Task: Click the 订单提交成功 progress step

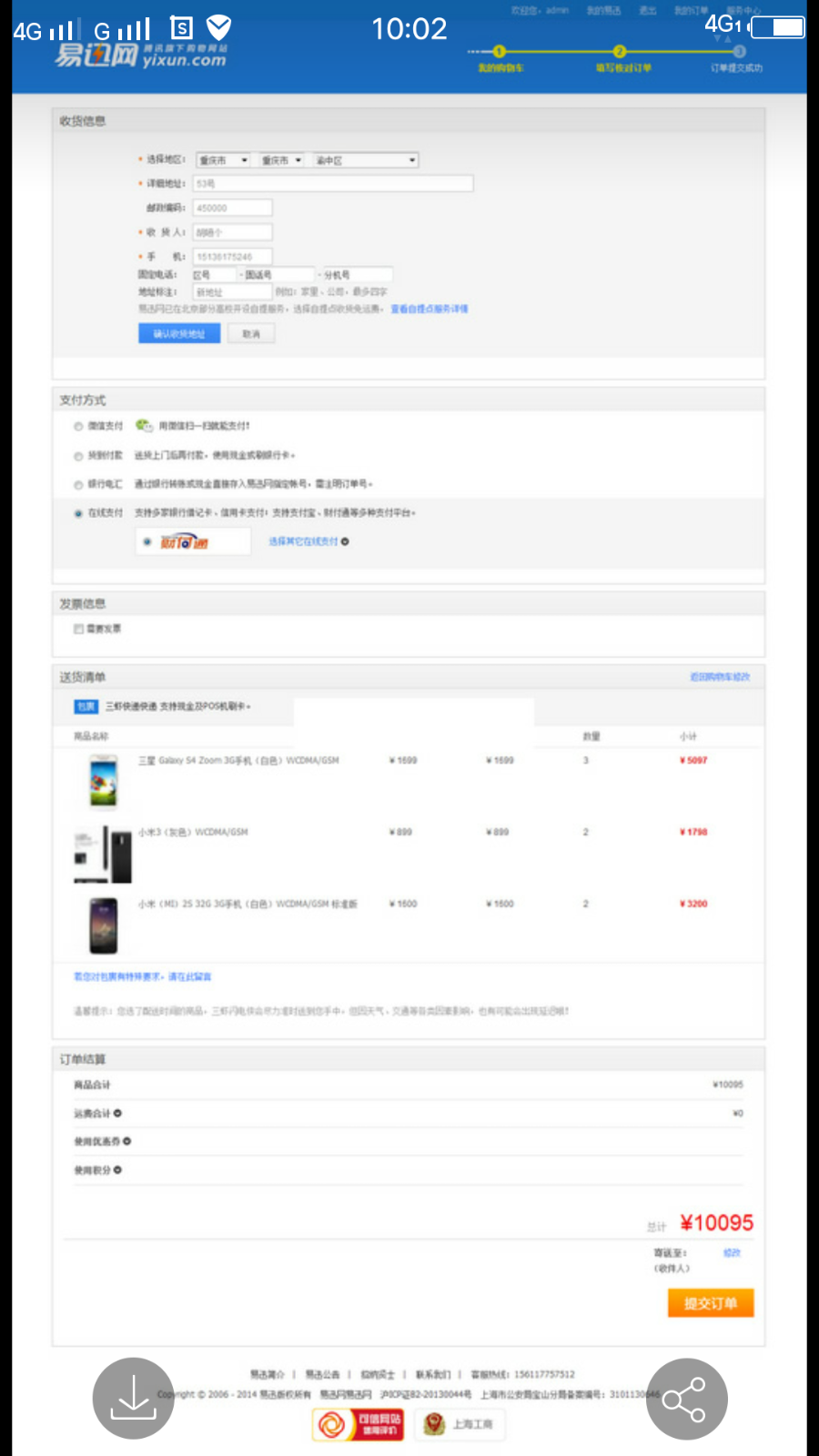Action: 737,60
